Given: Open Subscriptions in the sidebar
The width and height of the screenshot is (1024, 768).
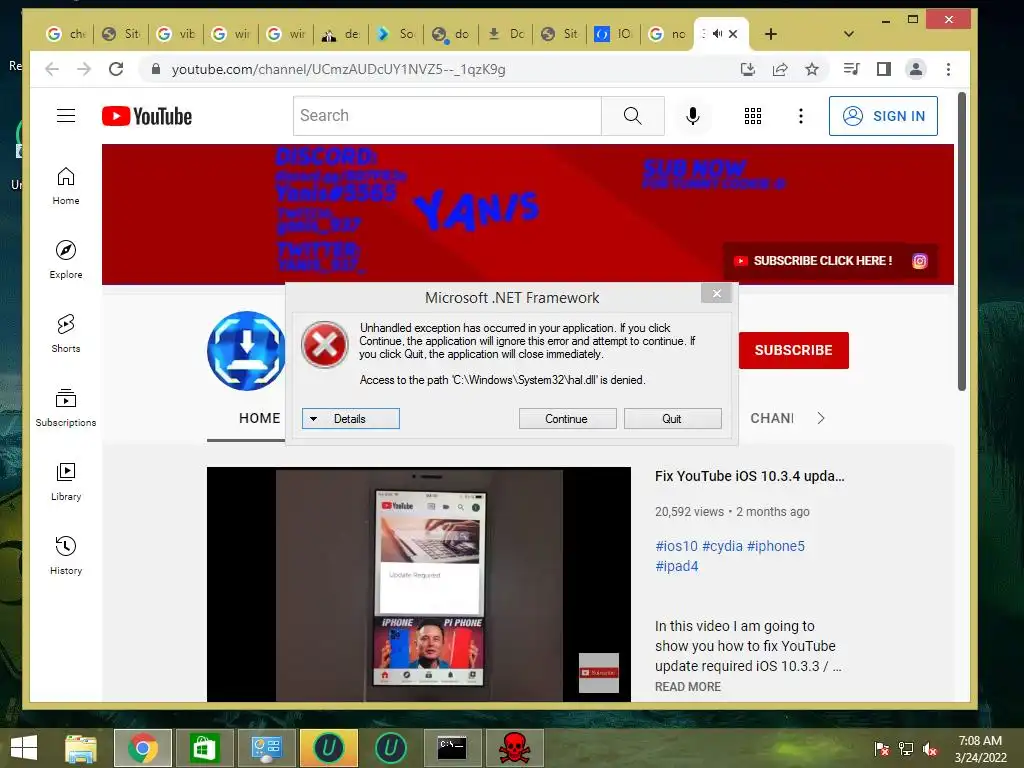Looking at the screenshot, I should [x=66, y=408].
